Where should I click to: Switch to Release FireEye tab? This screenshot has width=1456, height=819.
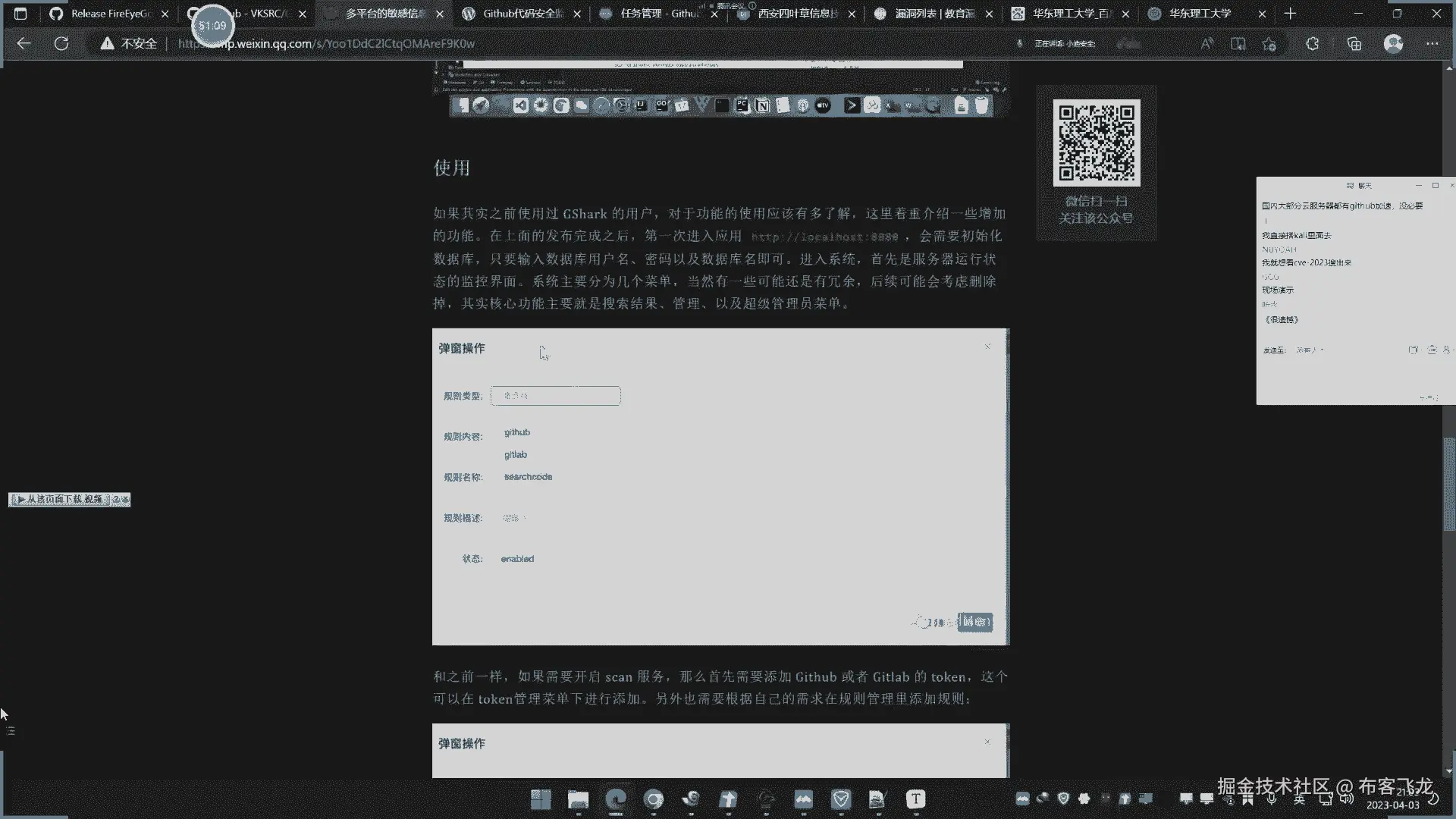pos(110,14)
